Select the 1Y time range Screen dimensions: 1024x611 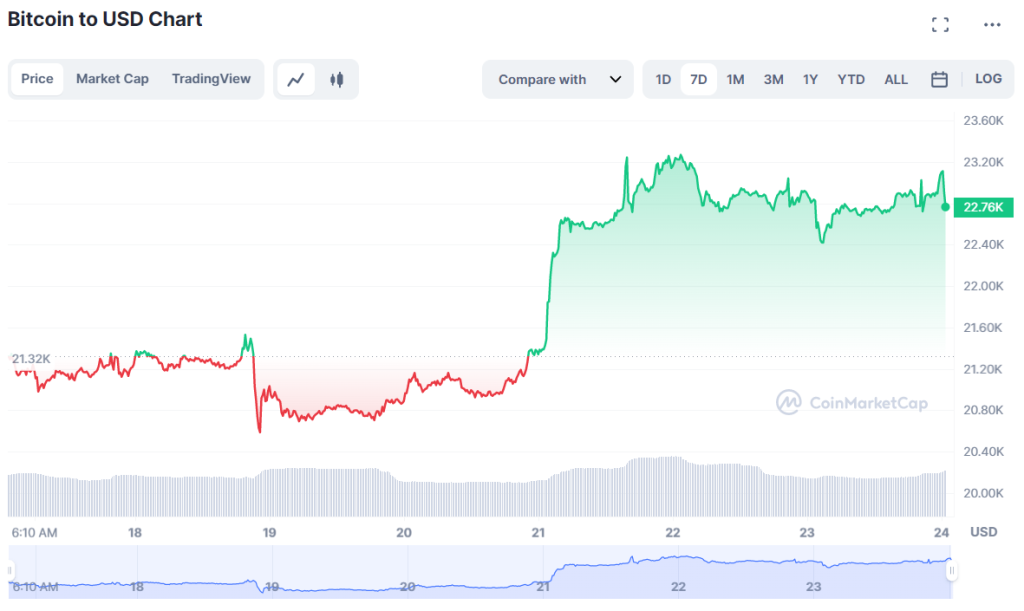tap(810, 78)
